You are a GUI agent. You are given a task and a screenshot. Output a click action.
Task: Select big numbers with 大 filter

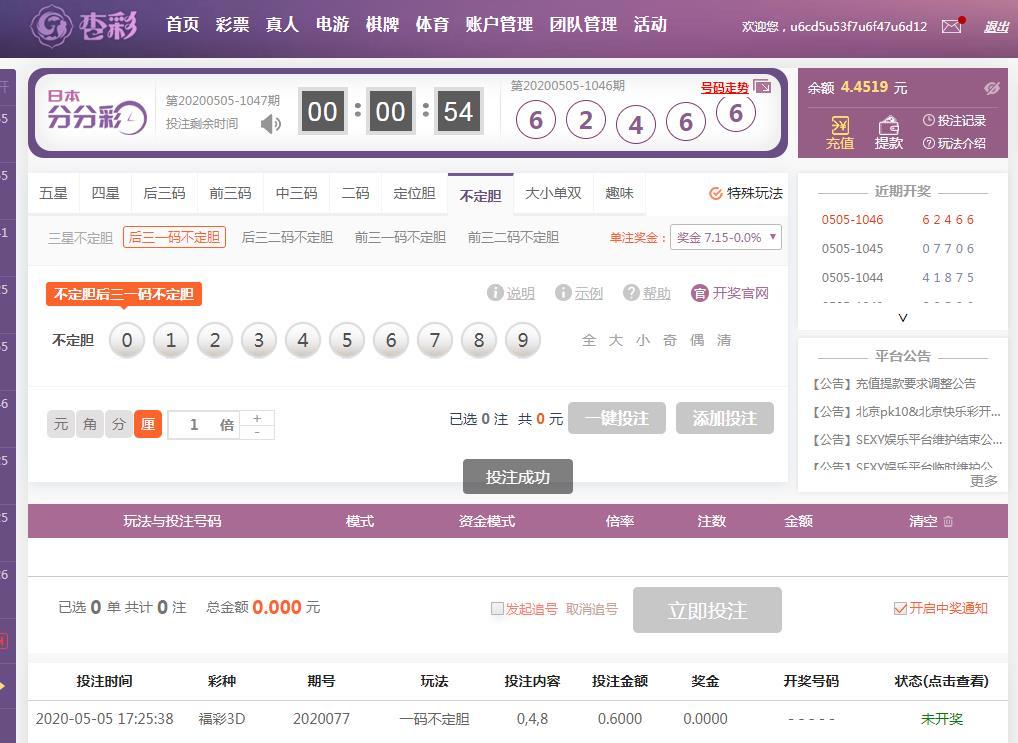pyautogui.click(x=615, y=340)
